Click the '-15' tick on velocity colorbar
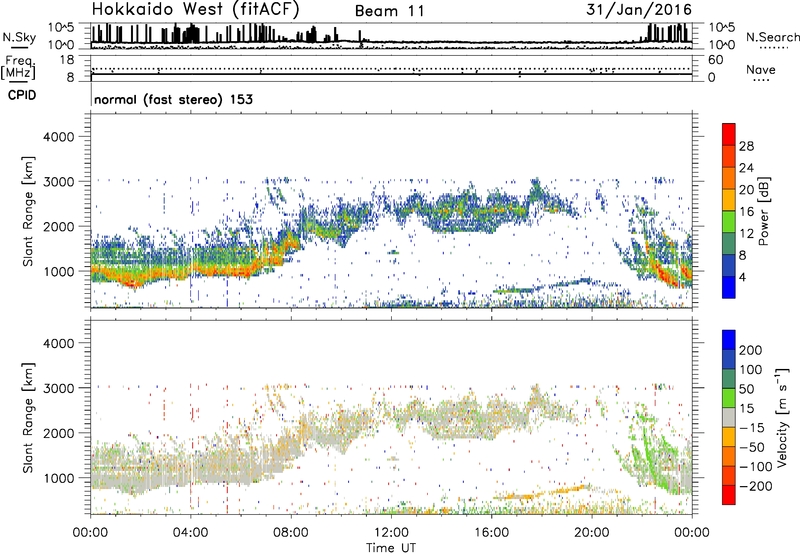 click(752, 427)
